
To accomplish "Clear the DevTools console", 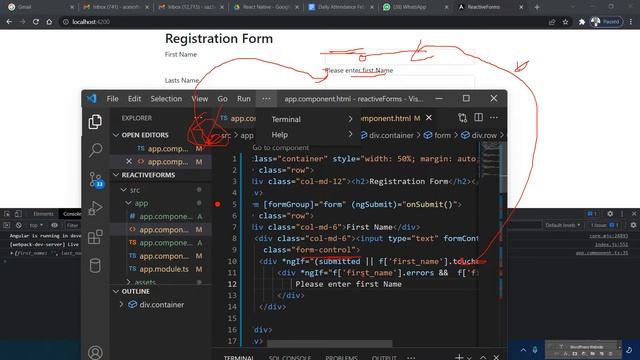I will pyautogui.click(x=19, y=225).
